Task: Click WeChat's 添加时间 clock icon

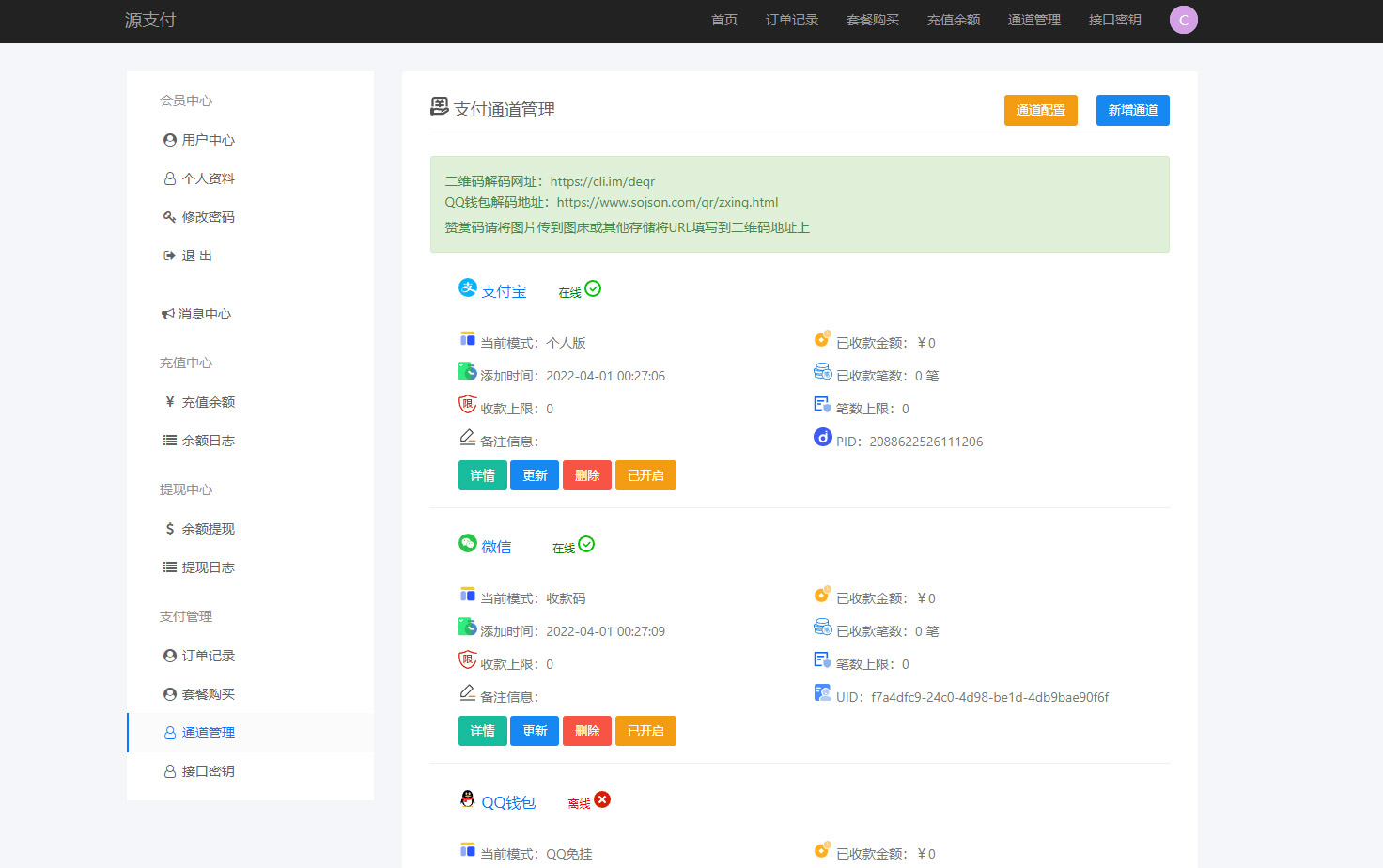Action: tap(467, 627)
